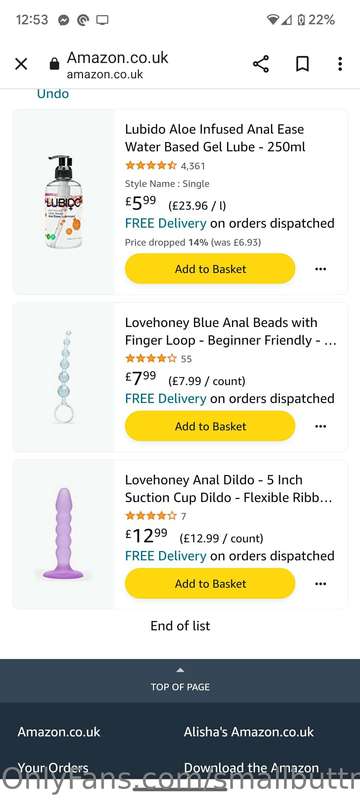Open more options for Blue Beads item

[320, 426]
